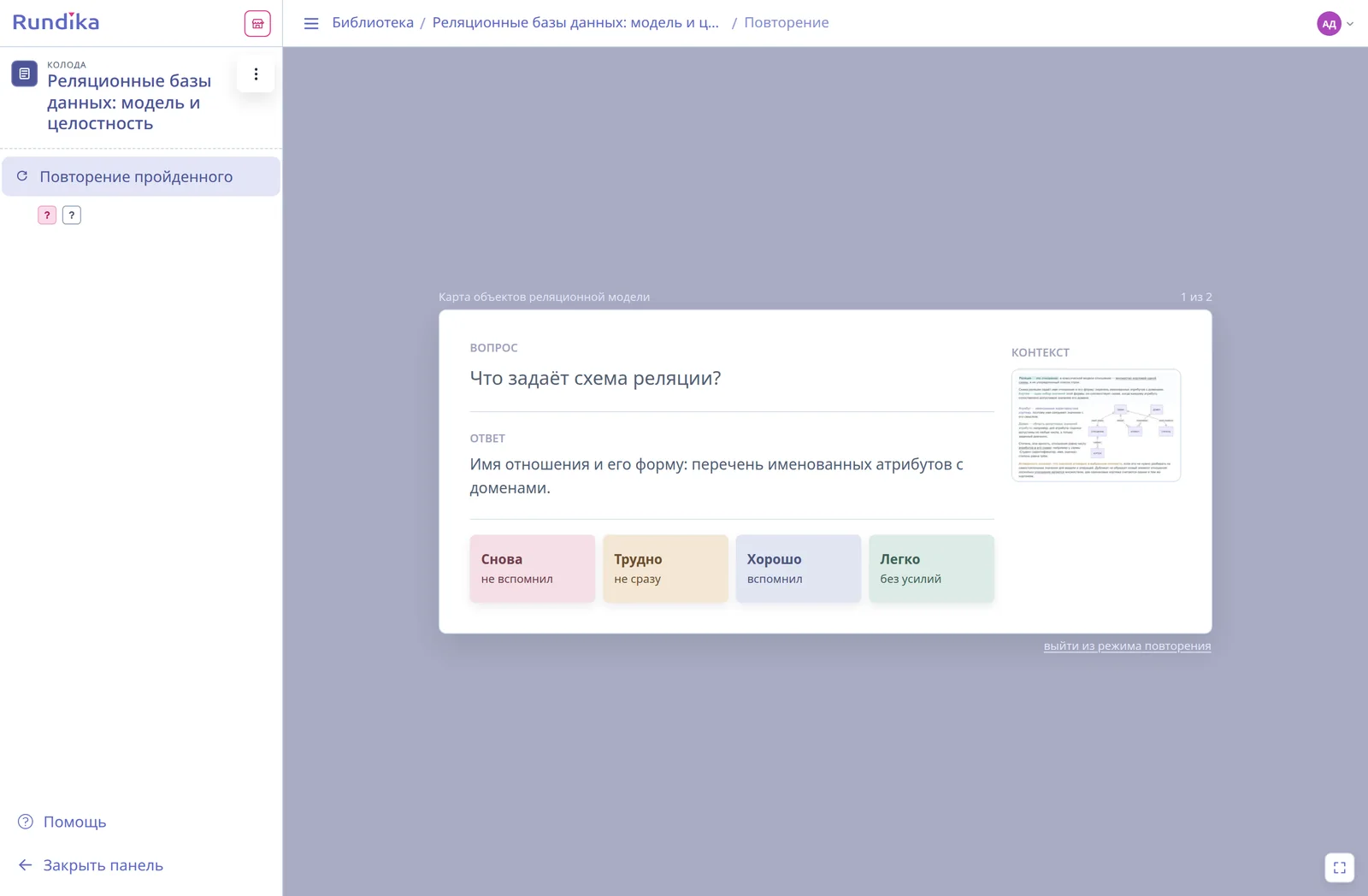The width and height of the screenshot is (1368, 896).
Task: Click the 1 из 2 card counter
Action: (1196, 297)
